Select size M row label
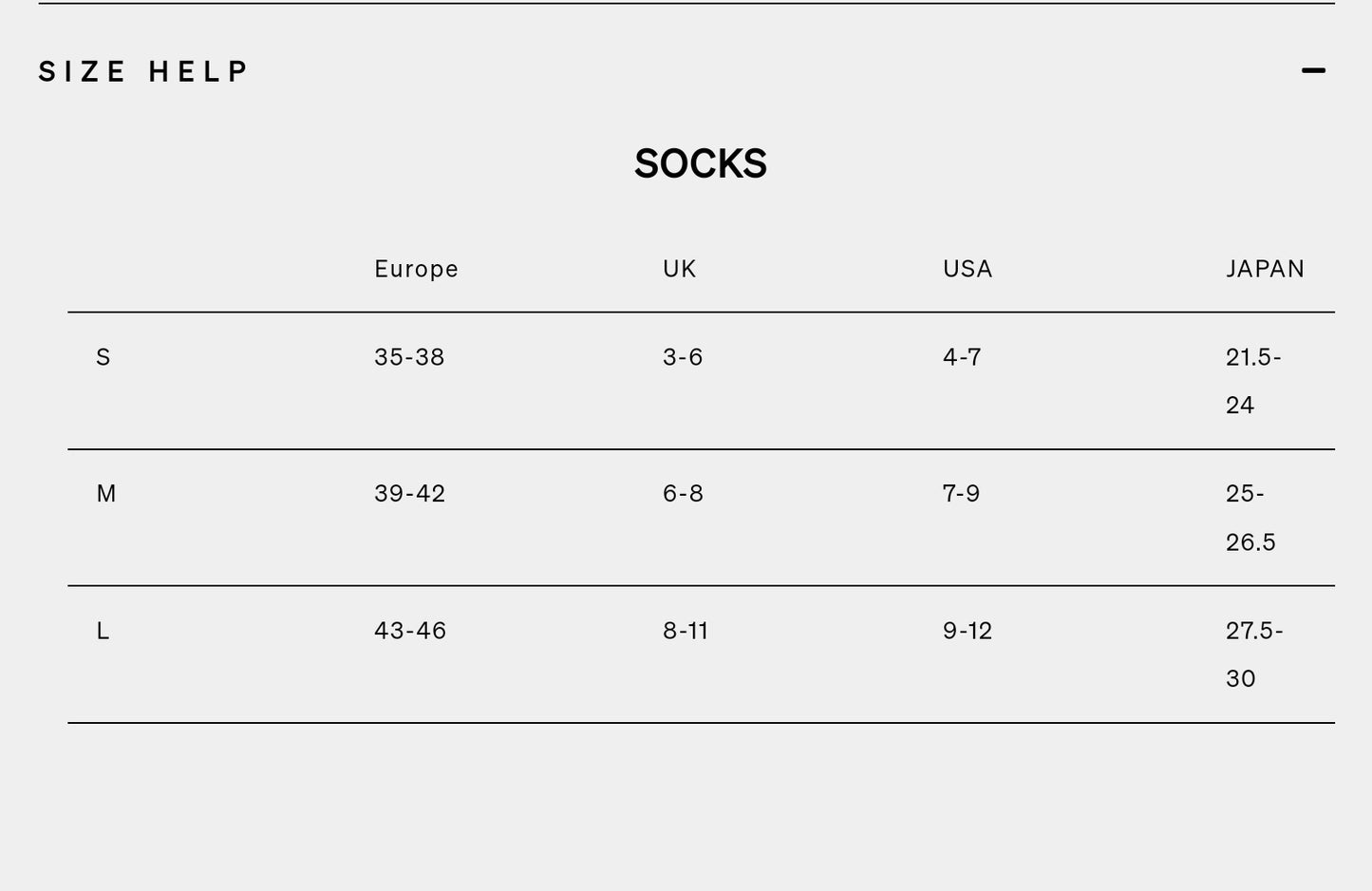Viewport: 1372px width, 891px height. point(105,493)
